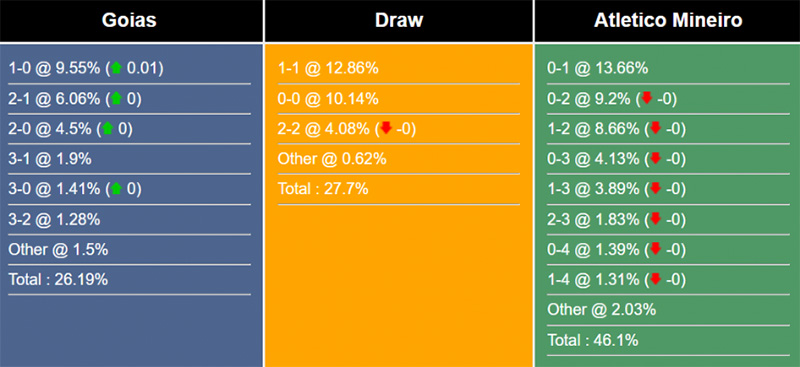Select the Goias column header
The image size is (800, 367).
click(131, 21)
